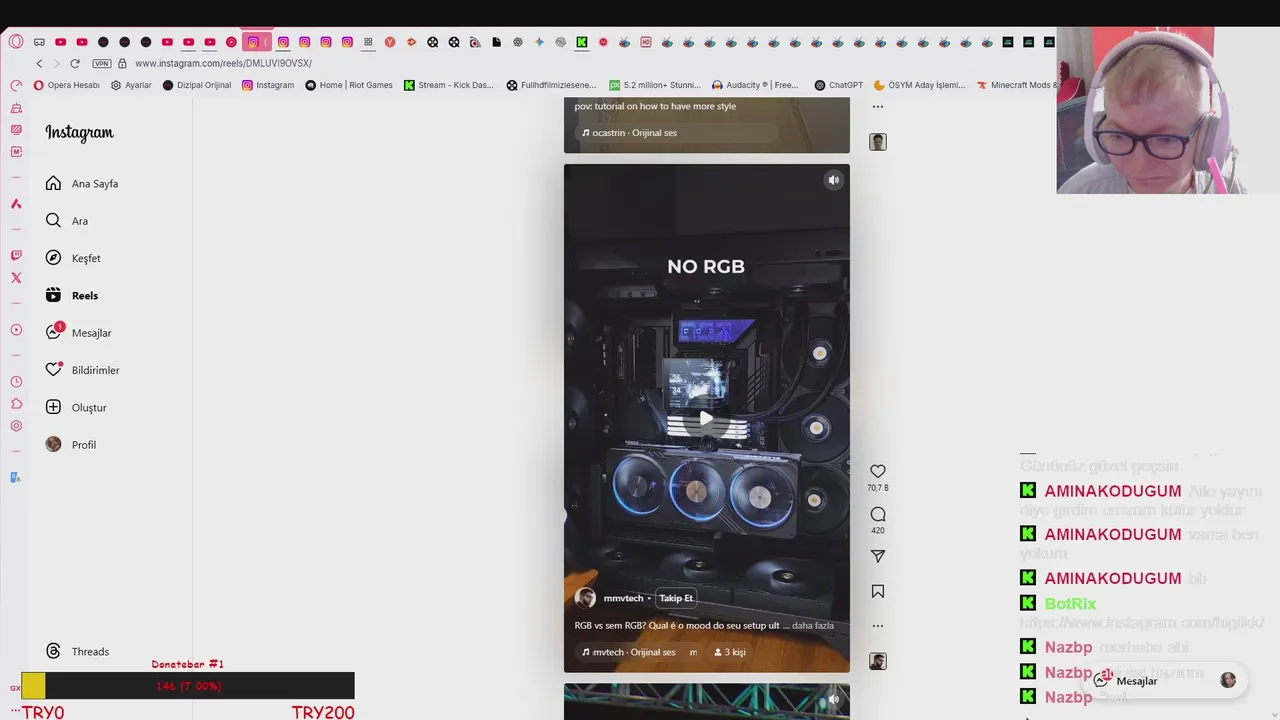Toggle sound on the NO RGB reel
This screenshot has width=1280, height=720.
834,180
